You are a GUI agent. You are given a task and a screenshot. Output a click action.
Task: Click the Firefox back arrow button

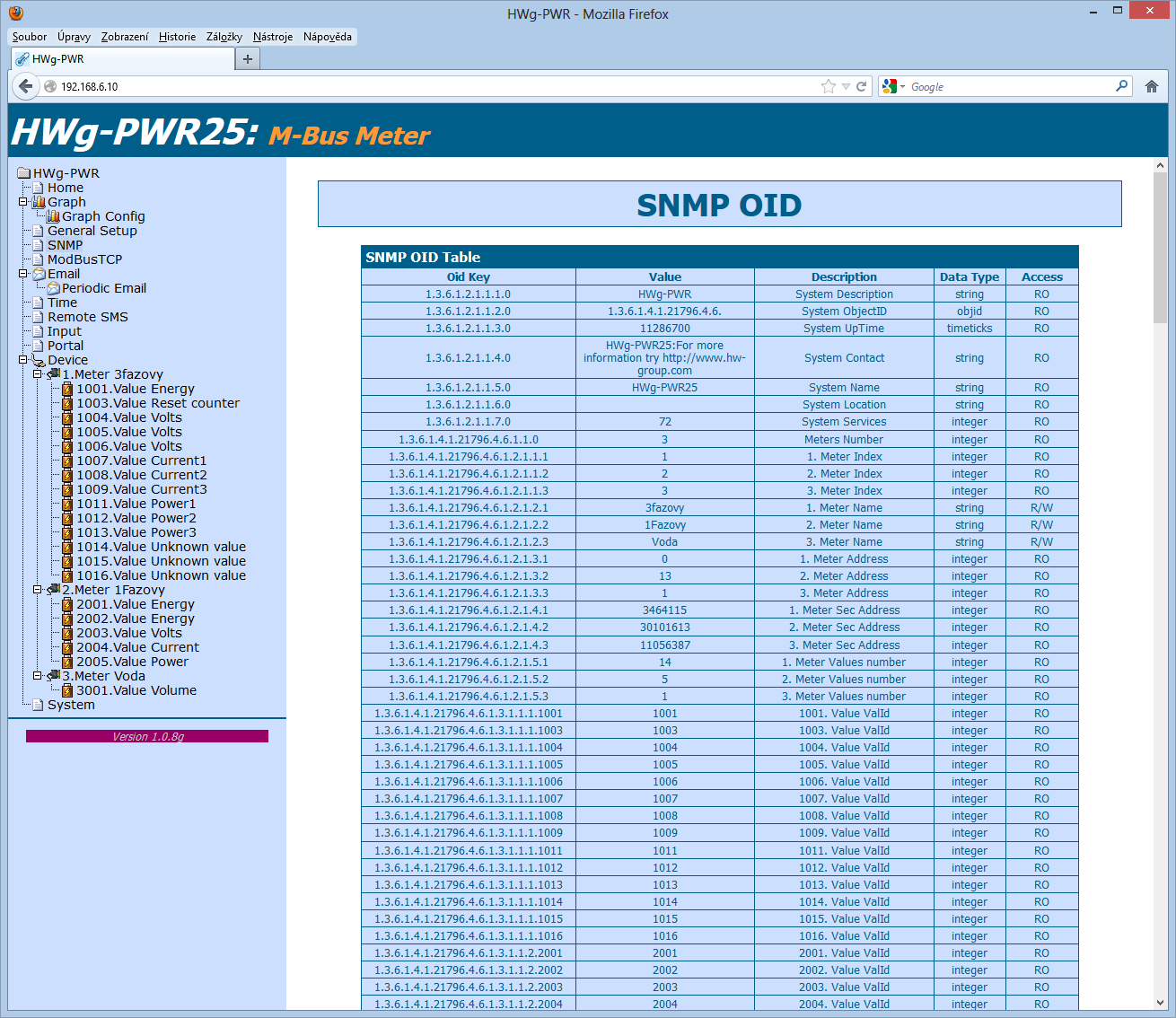26,86
